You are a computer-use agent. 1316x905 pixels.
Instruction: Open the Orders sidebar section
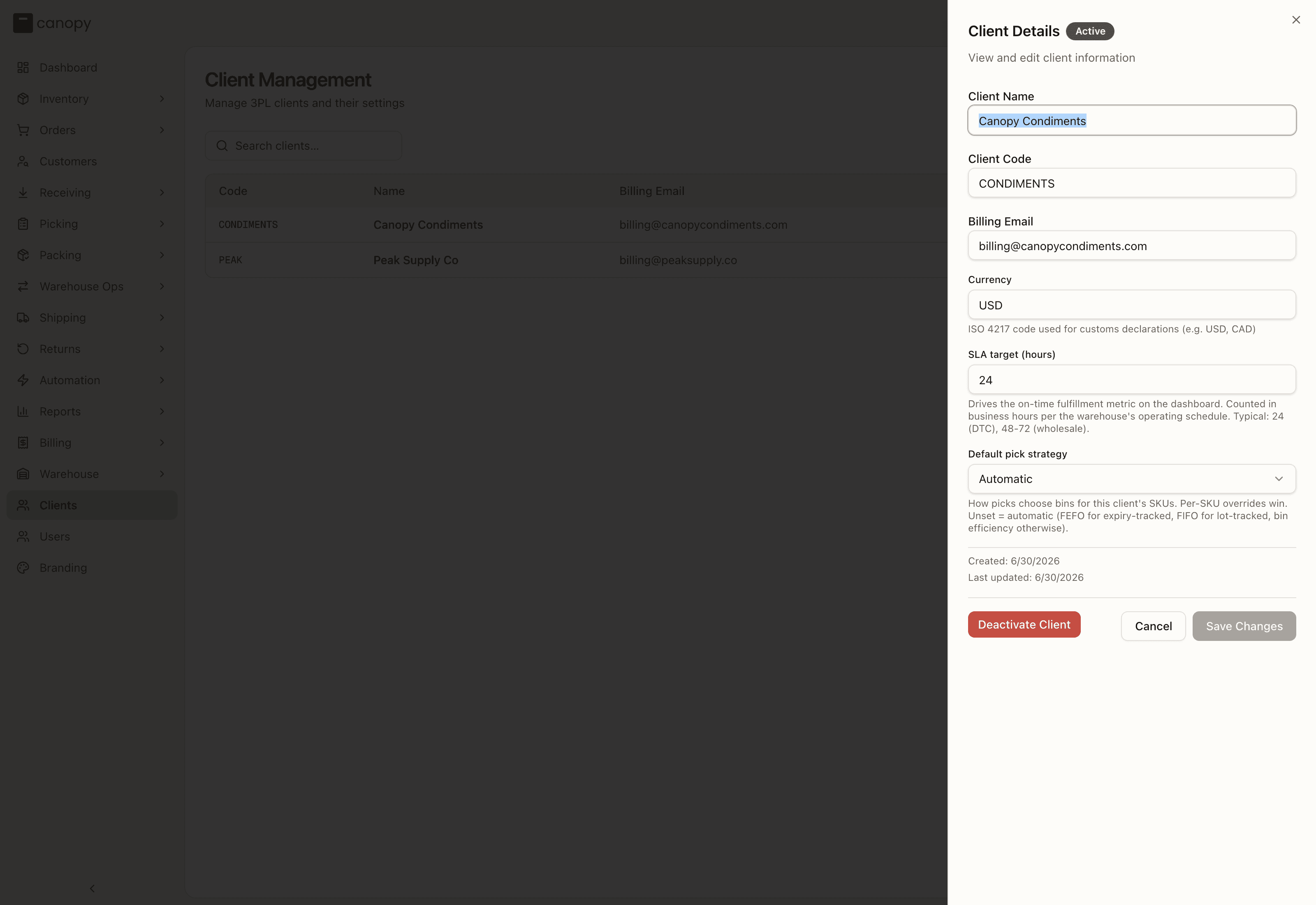coord(92,130)
